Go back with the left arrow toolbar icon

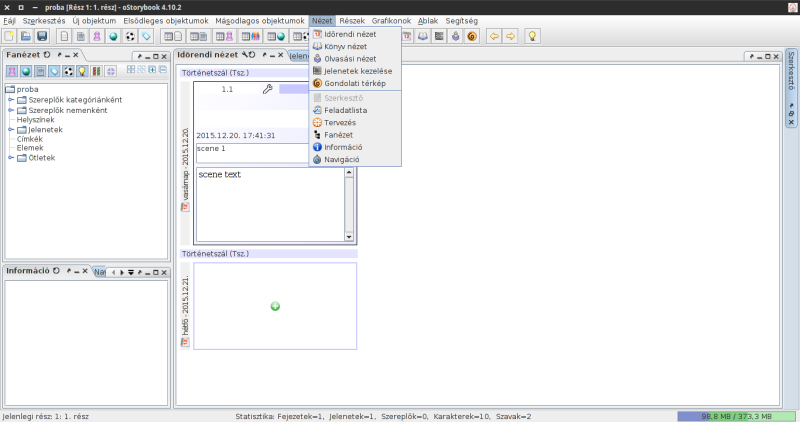(x=494, y=36)
